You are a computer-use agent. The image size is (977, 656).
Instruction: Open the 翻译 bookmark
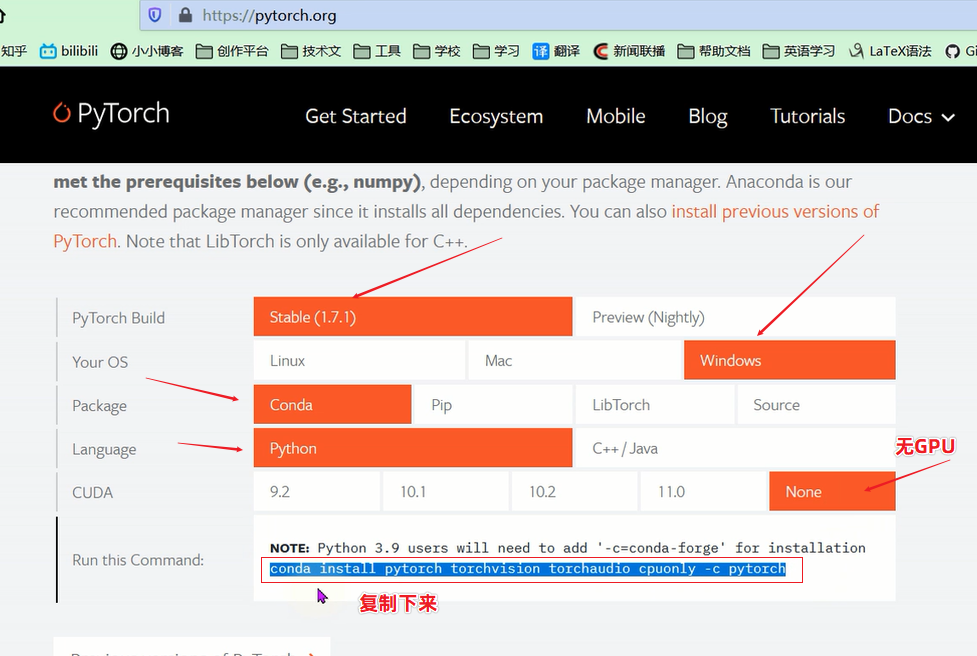(x=556, y=51)
